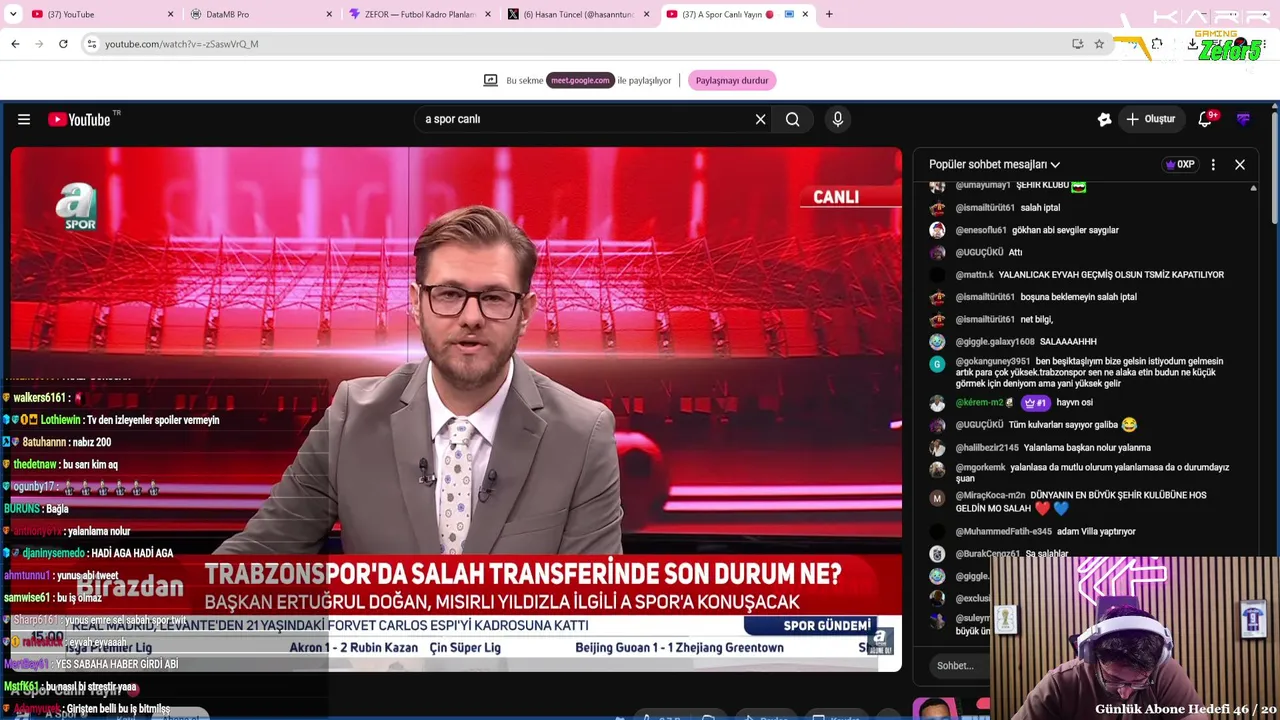
Task: Click the Oluştur create button
Action: [x=1151, y=119]
